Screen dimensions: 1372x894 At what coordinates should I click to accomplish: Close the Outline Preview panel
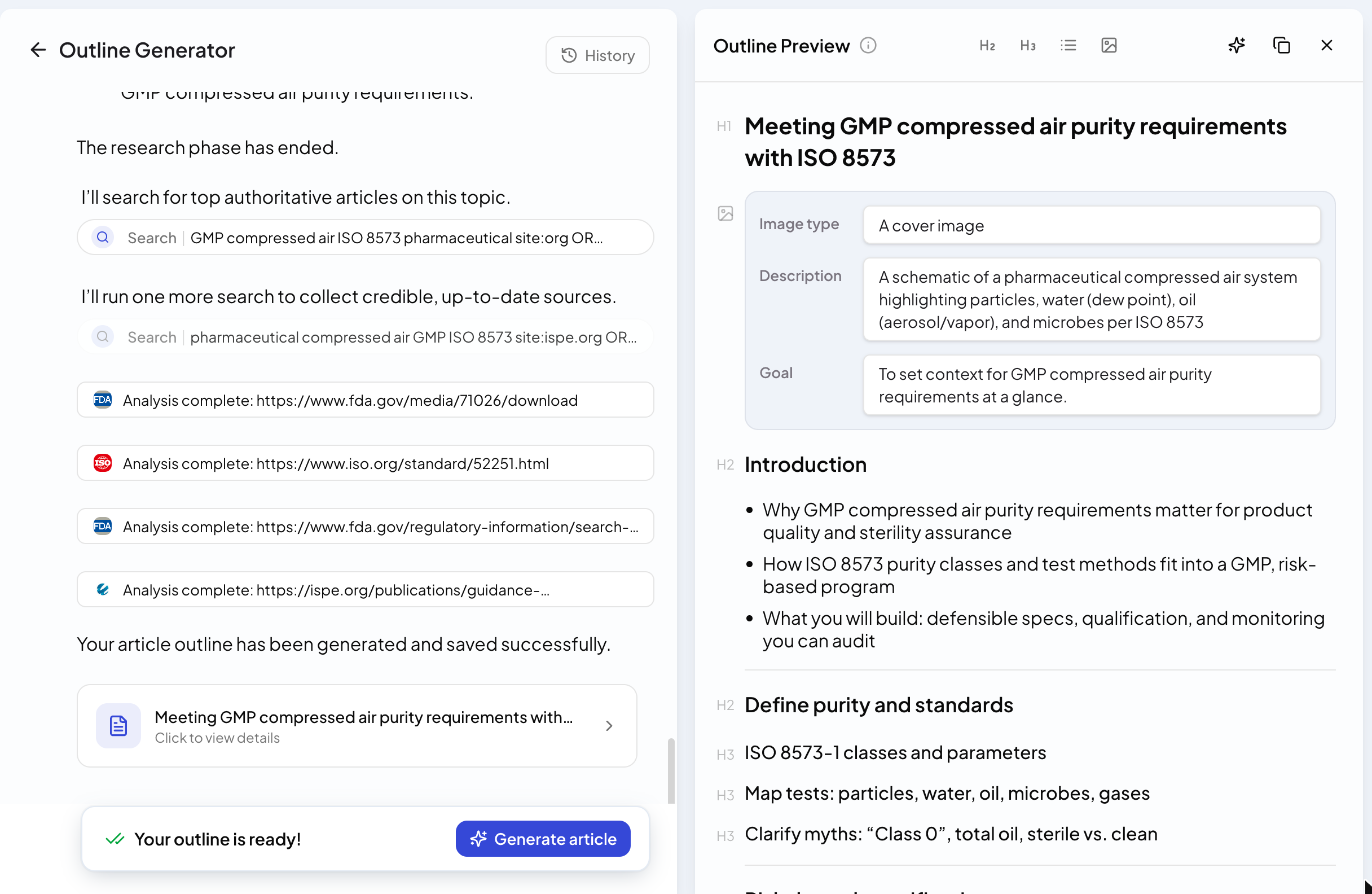pos(1327,45)
